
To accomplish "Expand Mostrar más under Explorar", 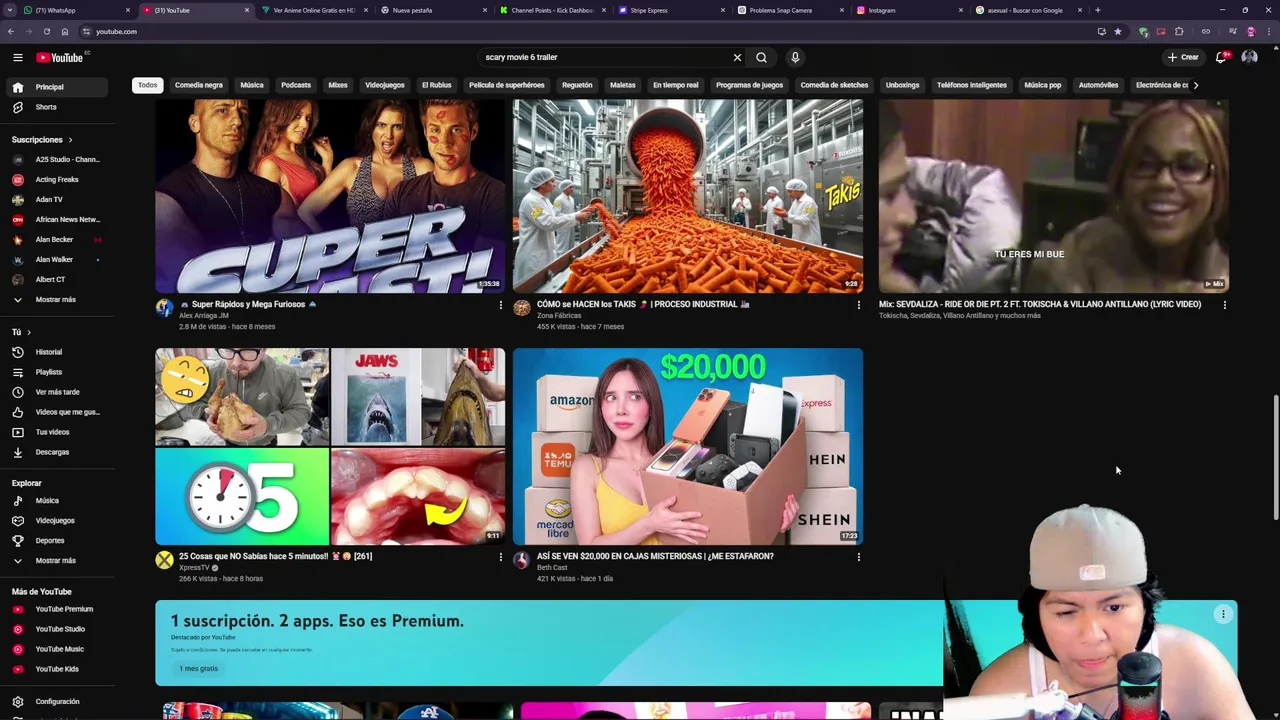I will pos(55,560).
